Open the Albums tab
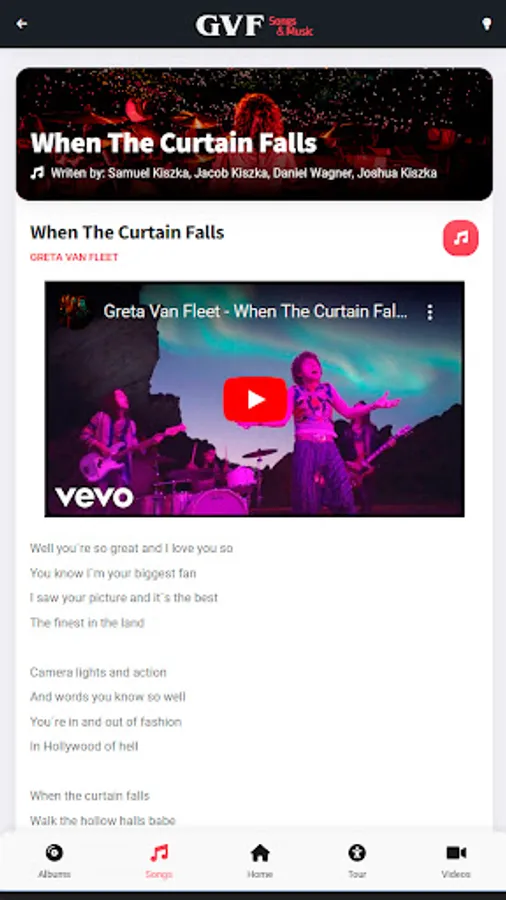 pos(55,861)
